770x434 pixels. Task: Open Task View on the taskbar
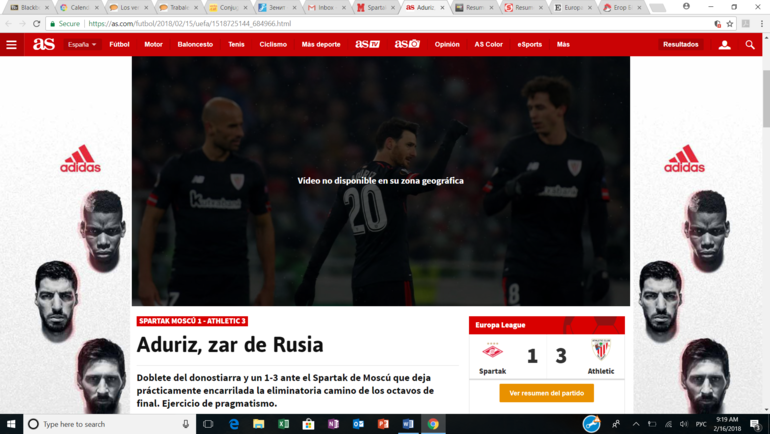pyautogui.click(x=208, y=424)
